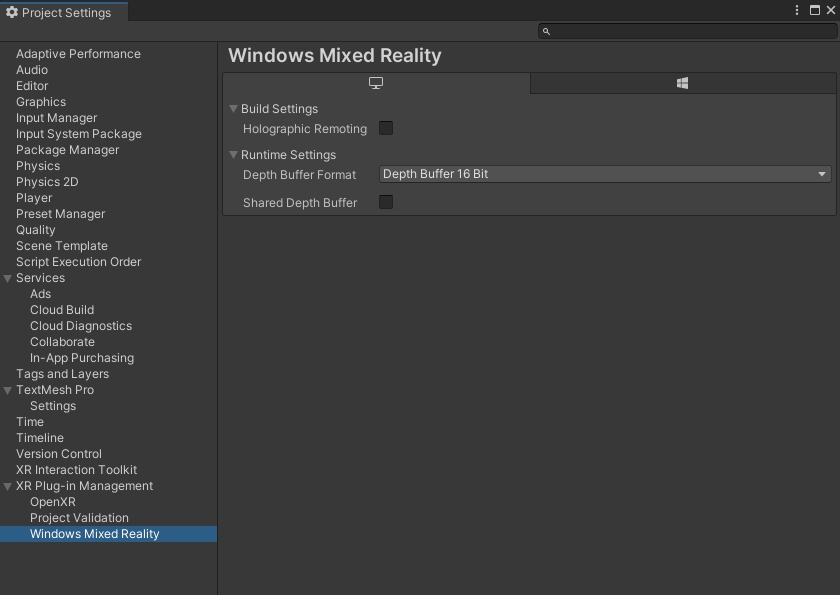Select the Services category label

click(40, 278)
